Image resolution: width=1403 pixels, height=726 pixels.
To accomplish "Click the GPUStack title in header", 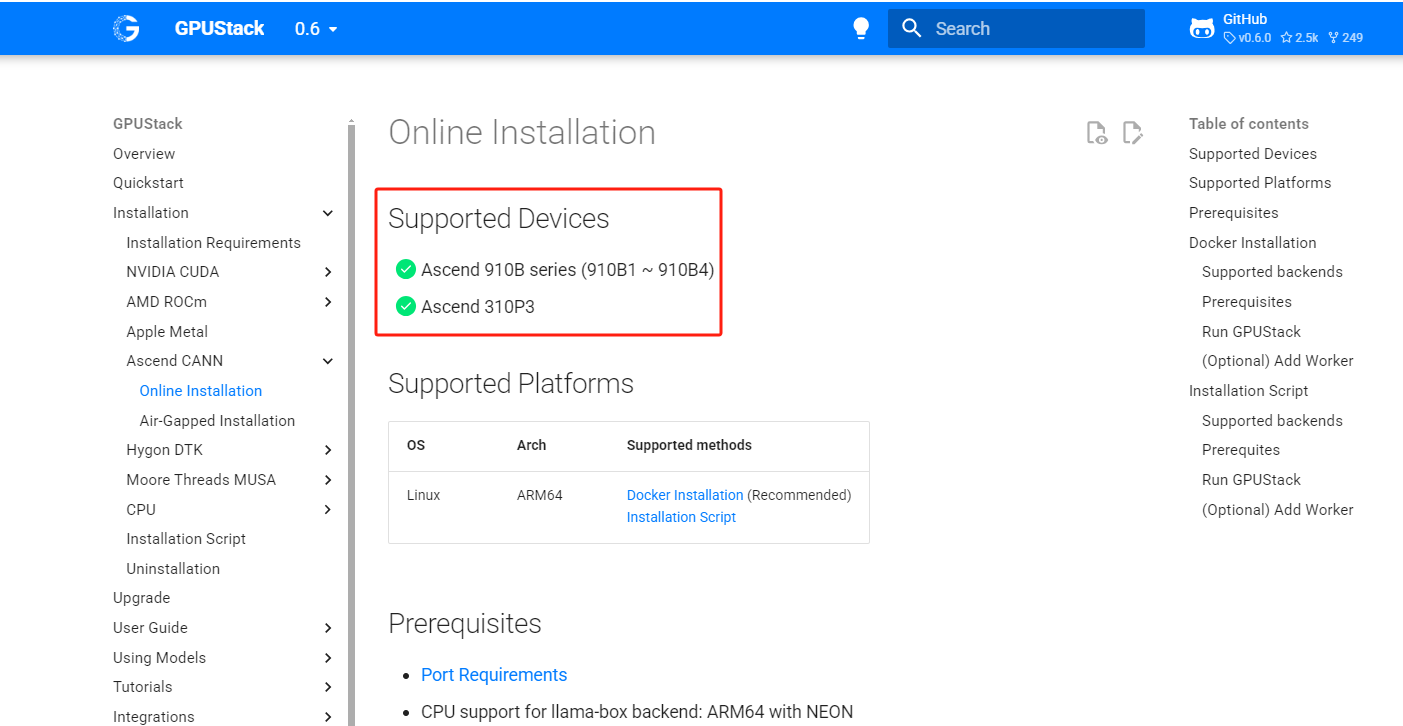I will 219,29.
